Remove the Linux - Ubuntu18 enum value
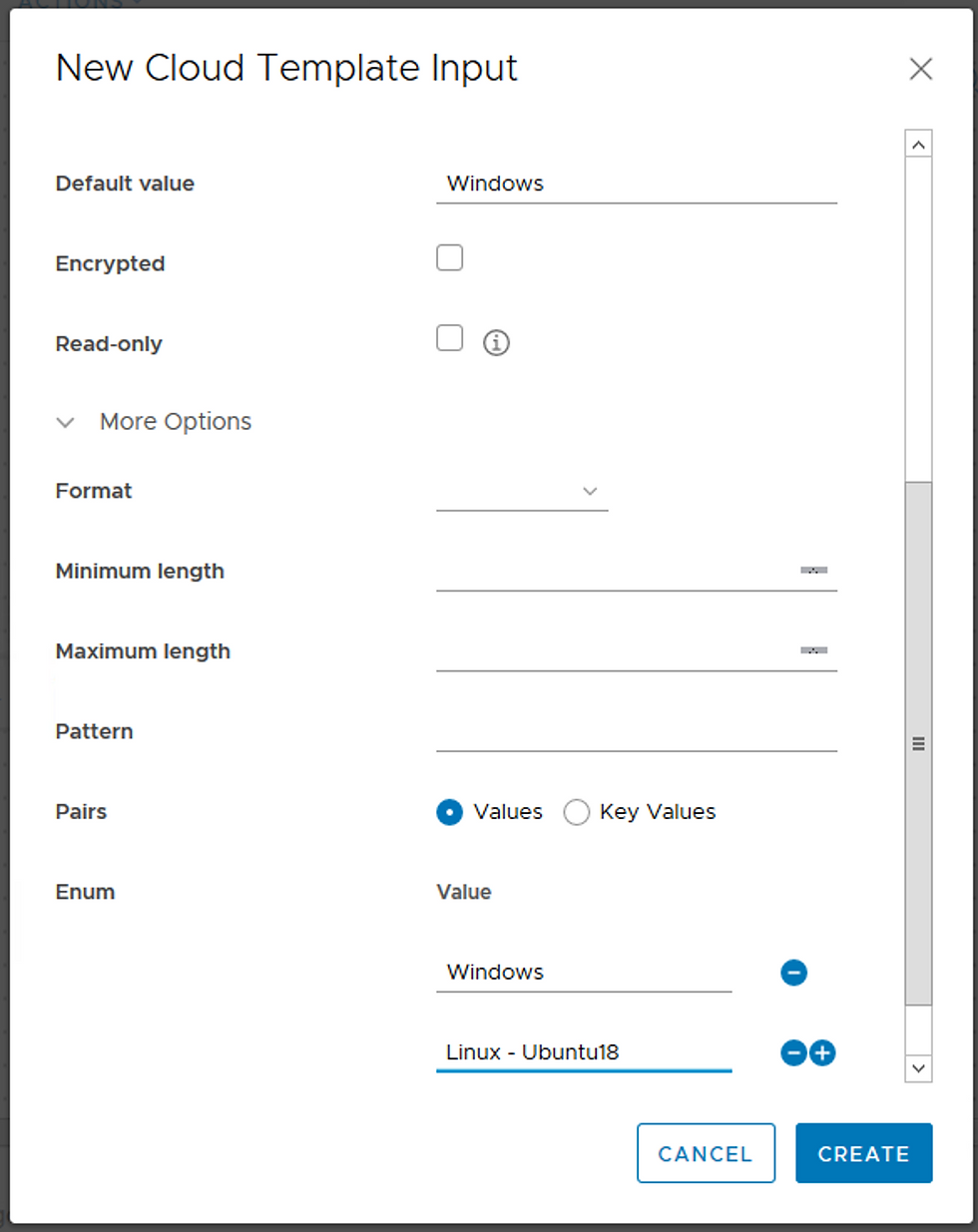 (793, 1052)
